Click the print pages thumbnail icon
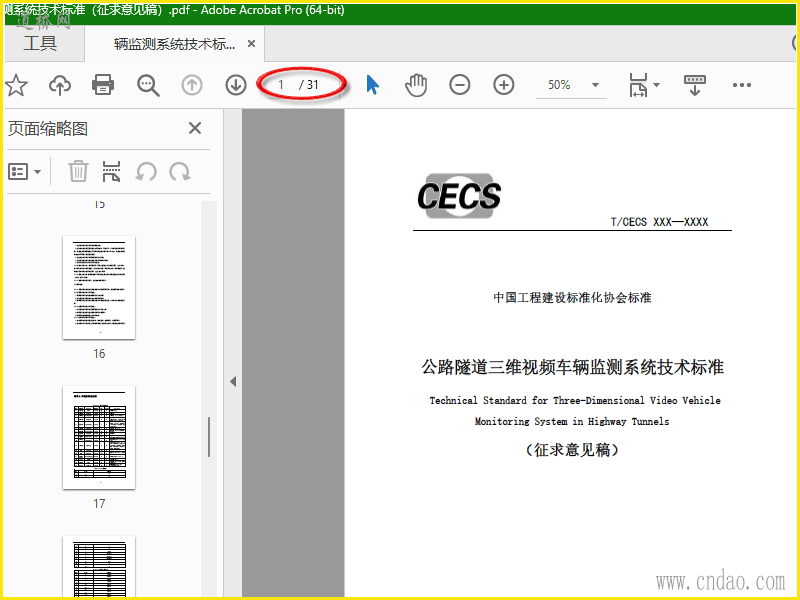Viewport: 800px width, 600px height. 111,171
